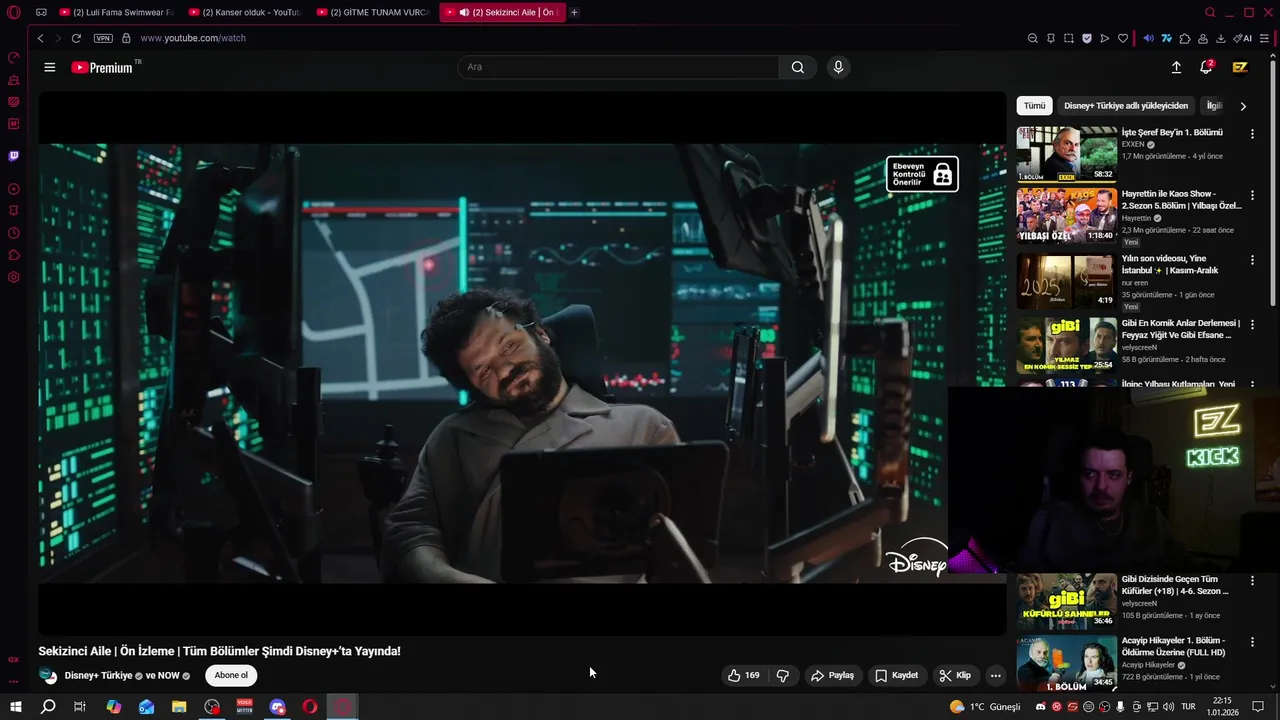
Task: Open options menu for Gibi Küfürler video
Action: point(1252,581)
